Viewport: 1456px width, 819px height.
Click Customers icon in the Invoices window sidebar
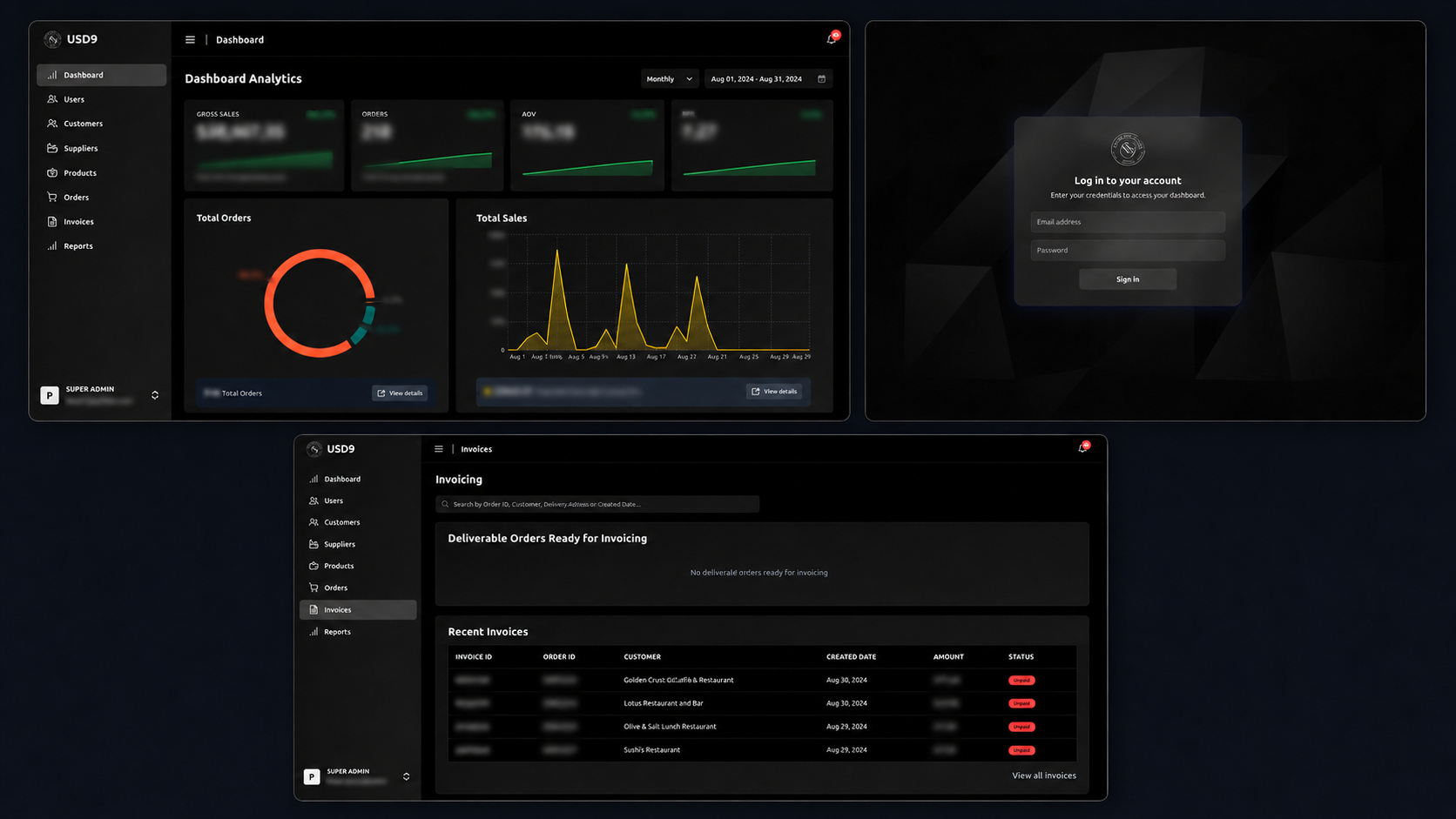tap(313, 523)
